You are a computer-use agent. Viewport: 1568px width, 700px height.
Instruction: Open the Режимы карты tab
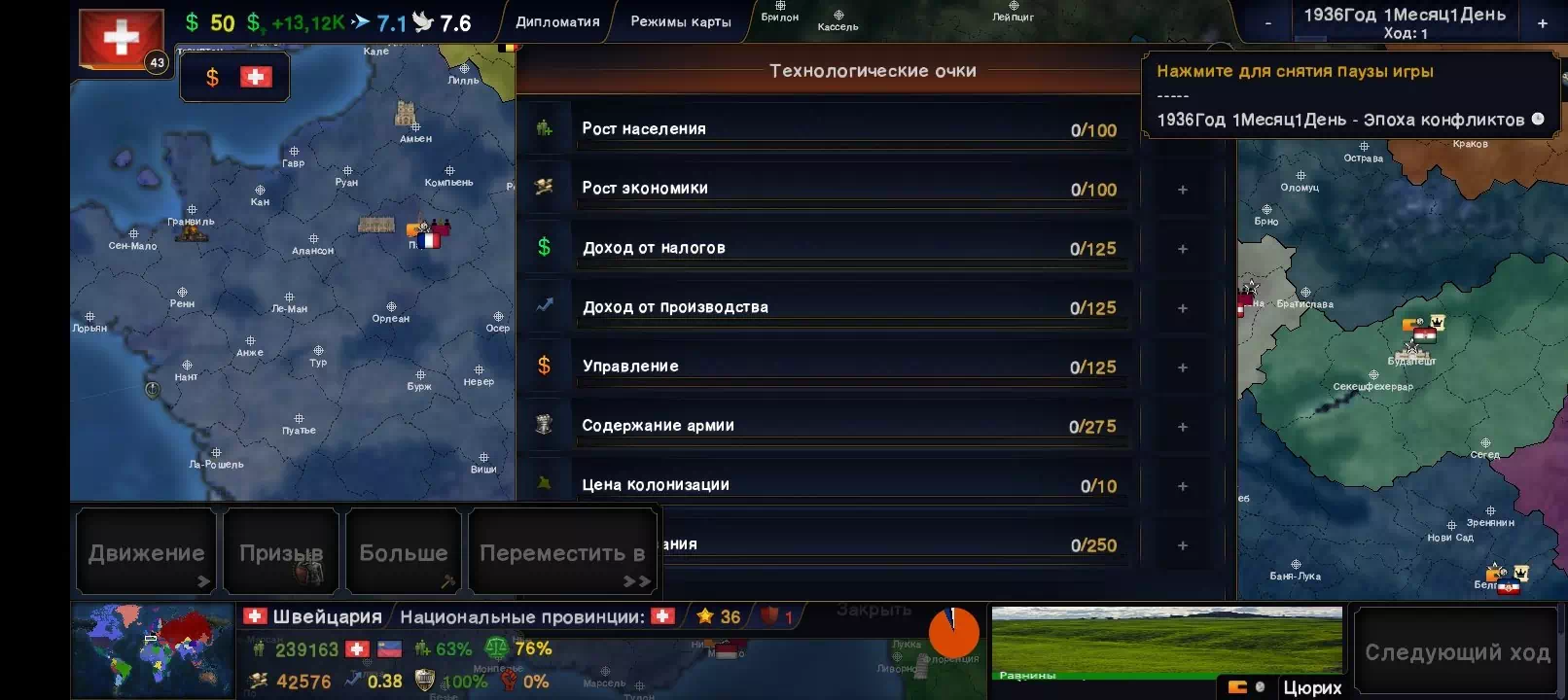(x=681, y=21)
